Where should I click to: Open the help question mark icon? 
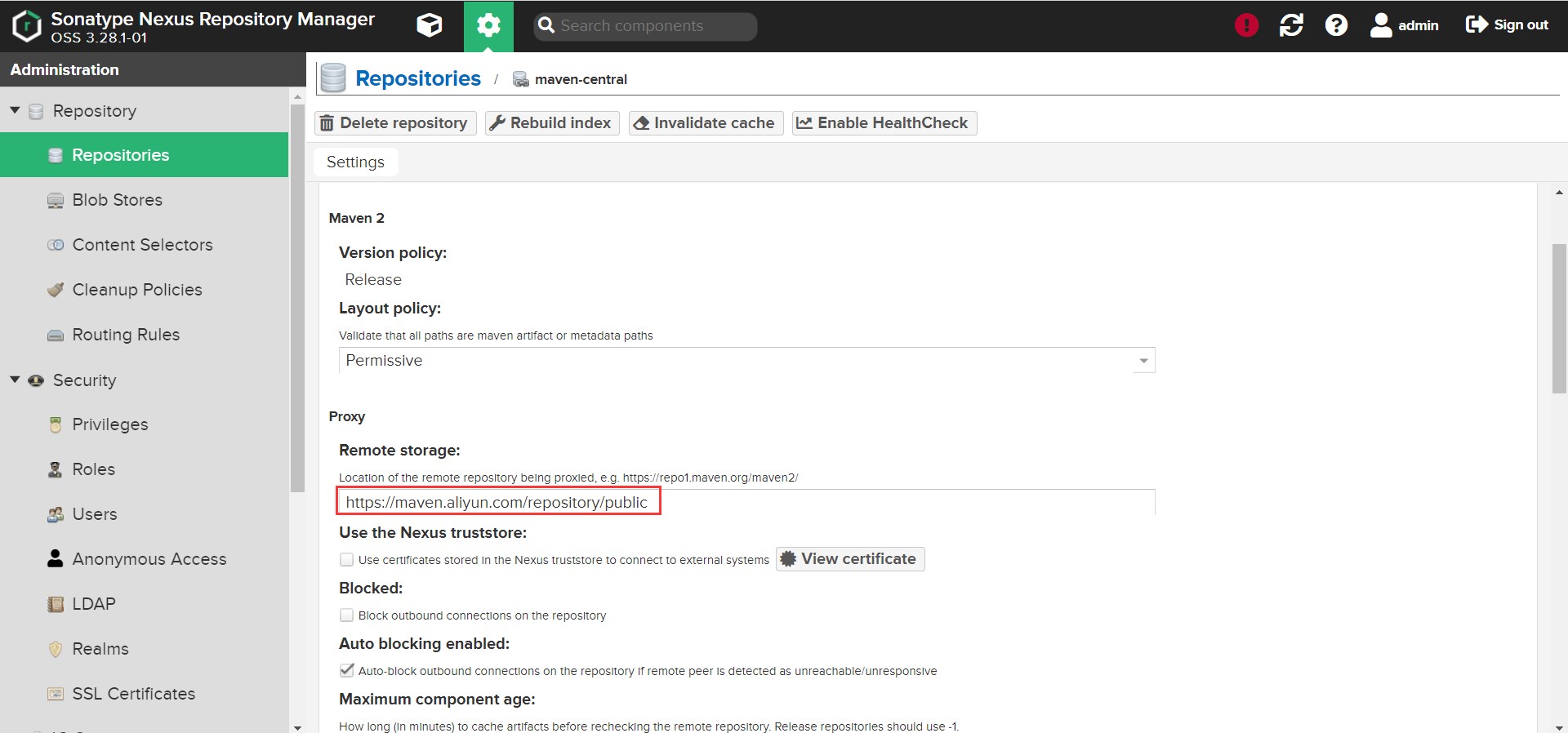coord(1336,25)
